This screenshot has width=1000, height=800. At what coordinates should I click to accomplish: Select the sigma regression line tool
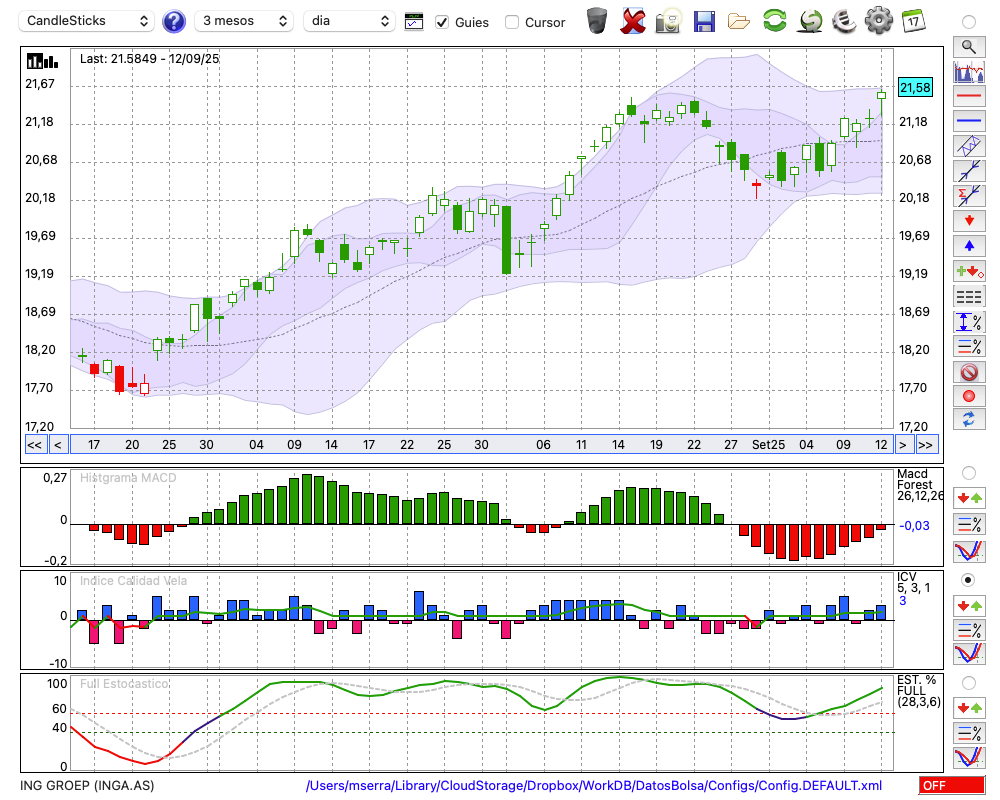click(969, 196)
